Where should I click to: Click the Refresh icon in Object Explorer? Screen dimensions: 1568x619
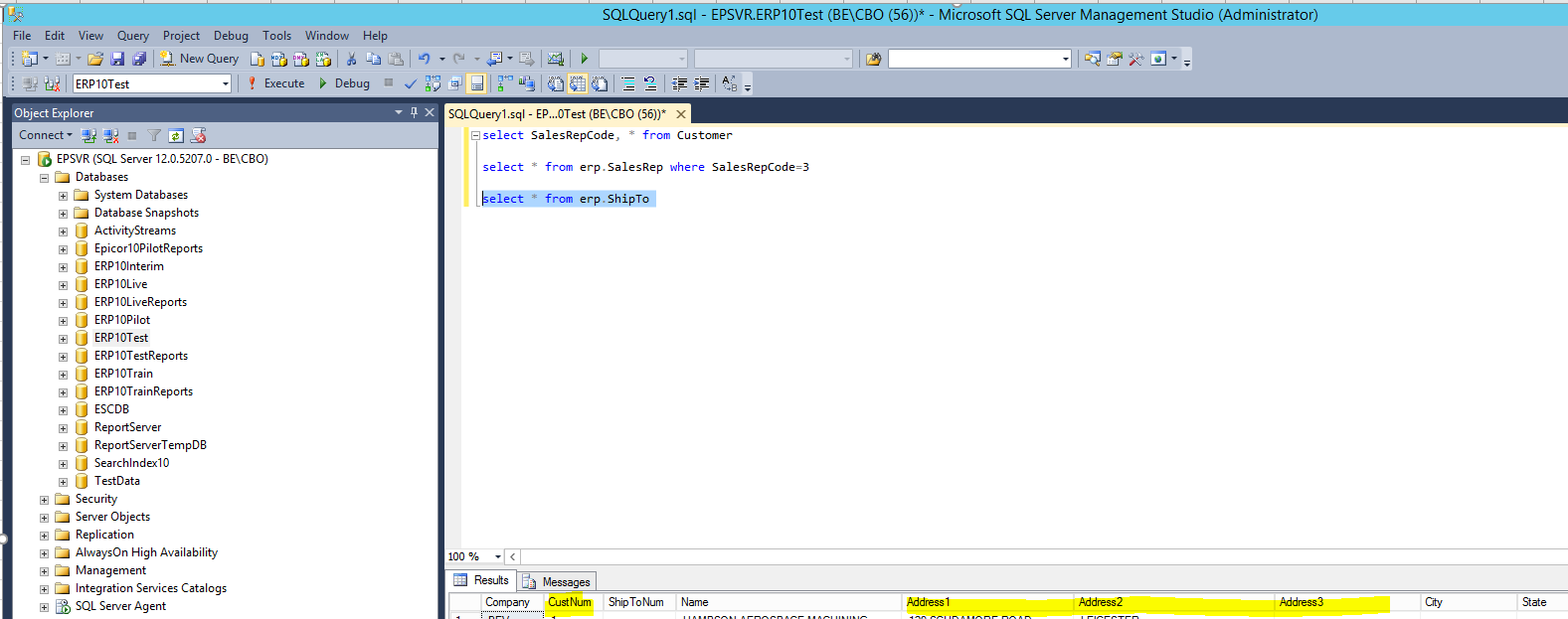(176, 135)
